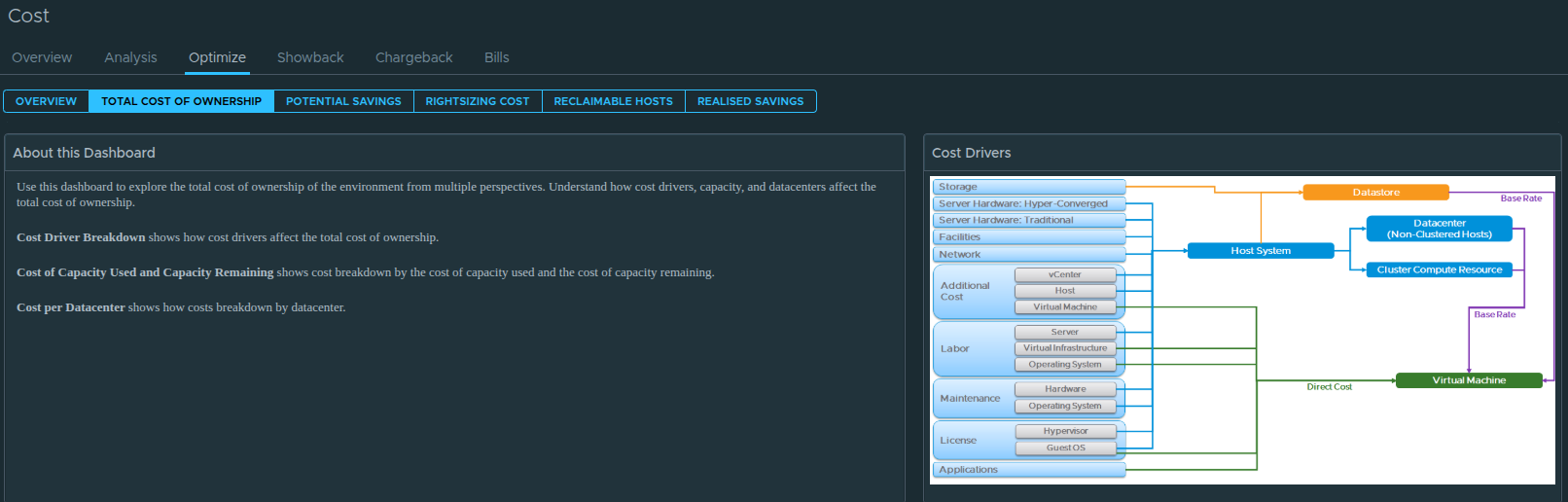Click the green Virtual Machine node
This screenshot has height=502, width=1568.
point(1468,380)
